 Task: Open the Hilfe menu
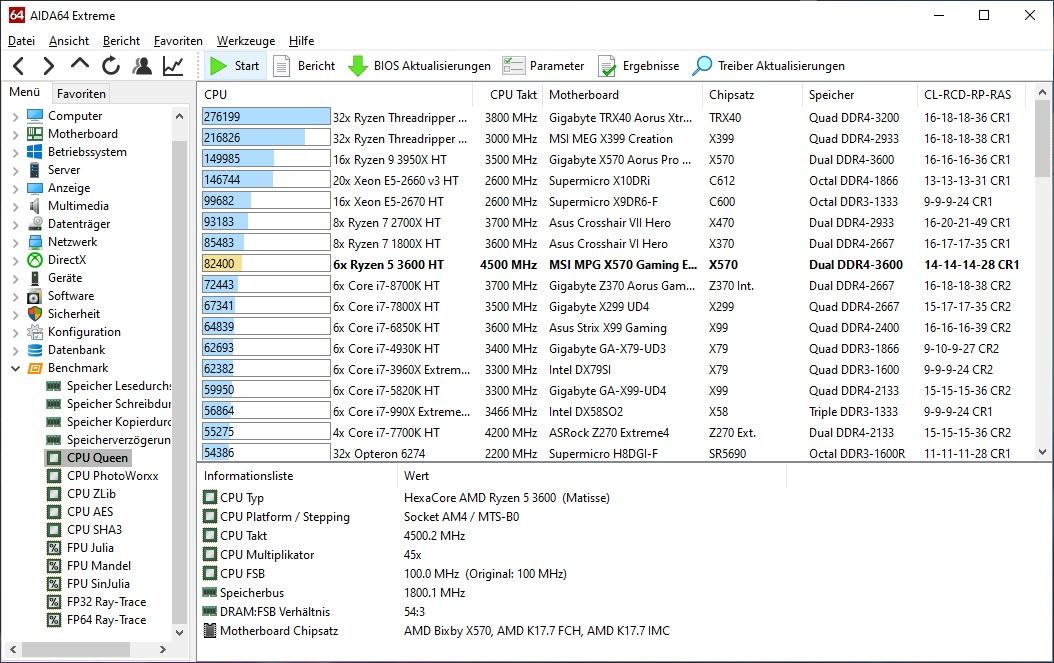[301, 41]
